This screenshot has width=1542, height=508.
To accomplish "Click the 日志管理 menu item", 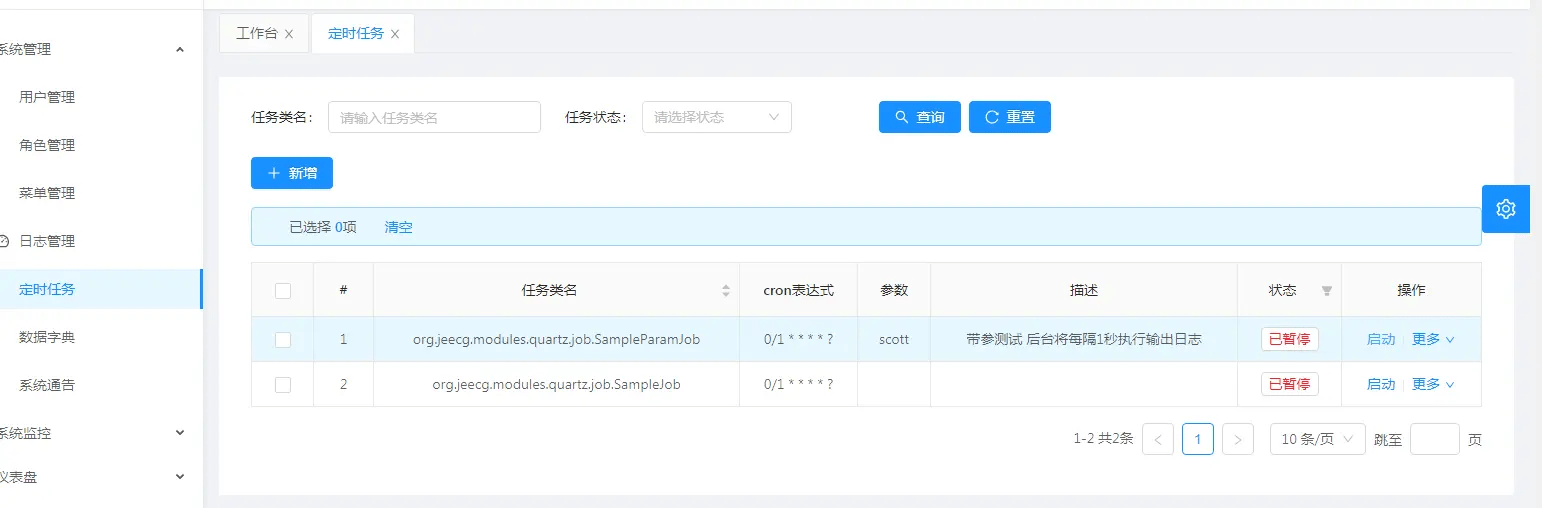I will coord(47,241).
